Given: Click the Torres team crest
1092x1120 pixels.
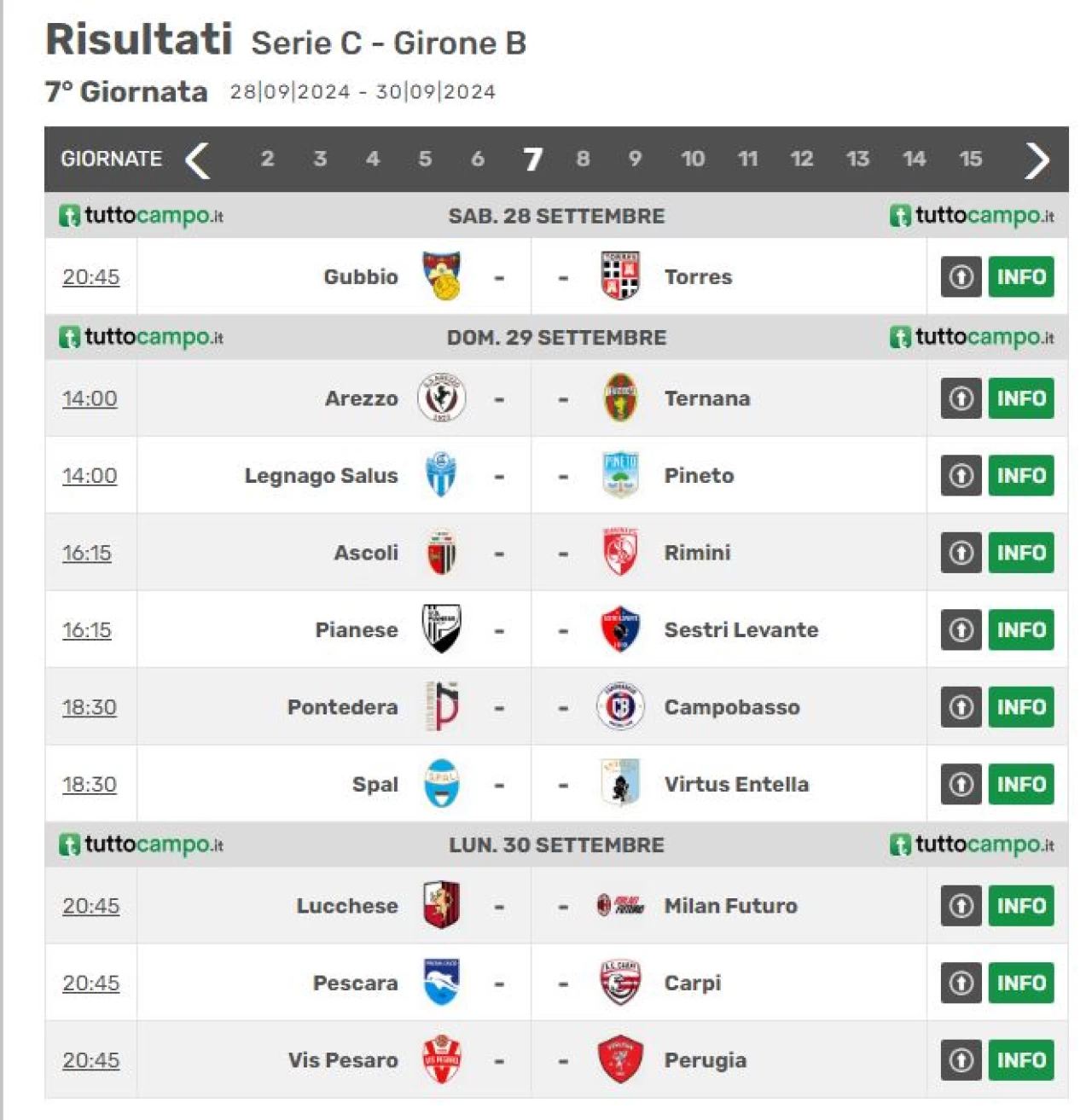Looking at the screenshot, I should (620, 276).
